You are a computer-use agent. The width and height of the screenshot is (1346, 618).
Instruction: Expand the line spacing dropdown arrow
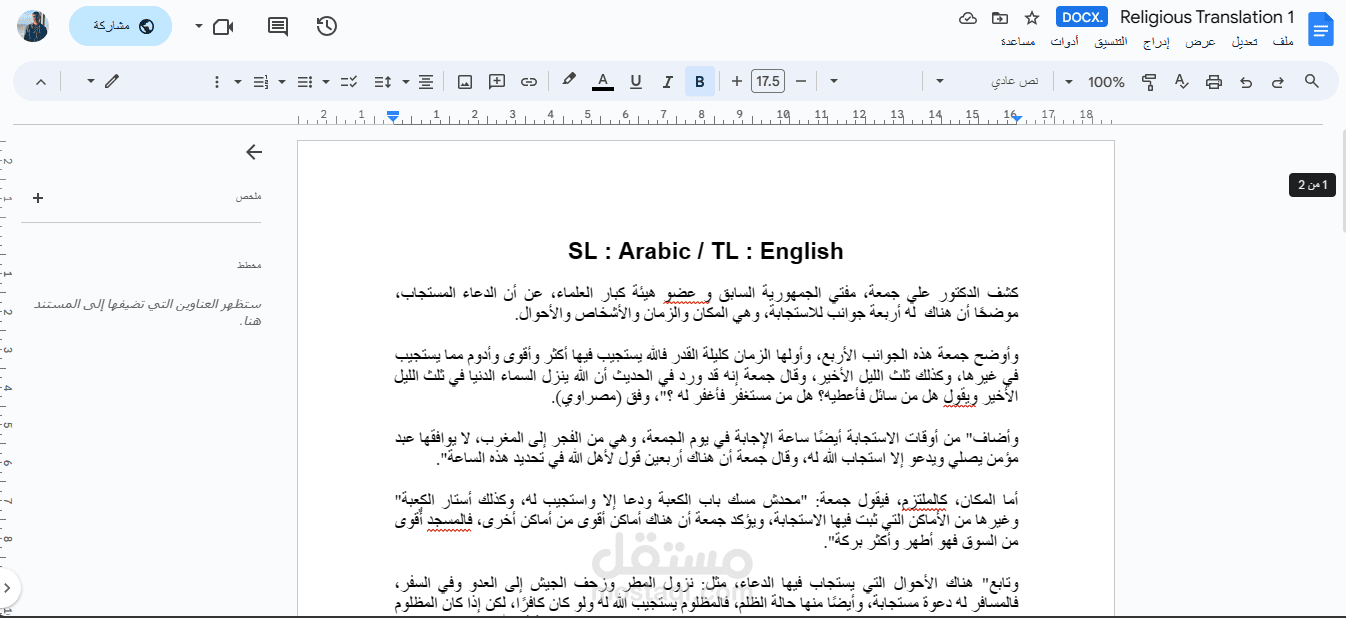[x=405, y=81]
